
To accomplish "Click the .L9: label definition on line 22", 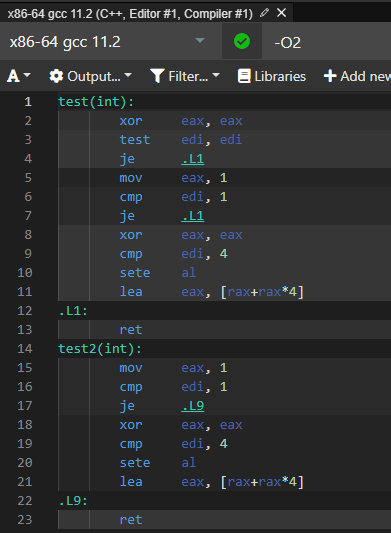I will point(73,500).
